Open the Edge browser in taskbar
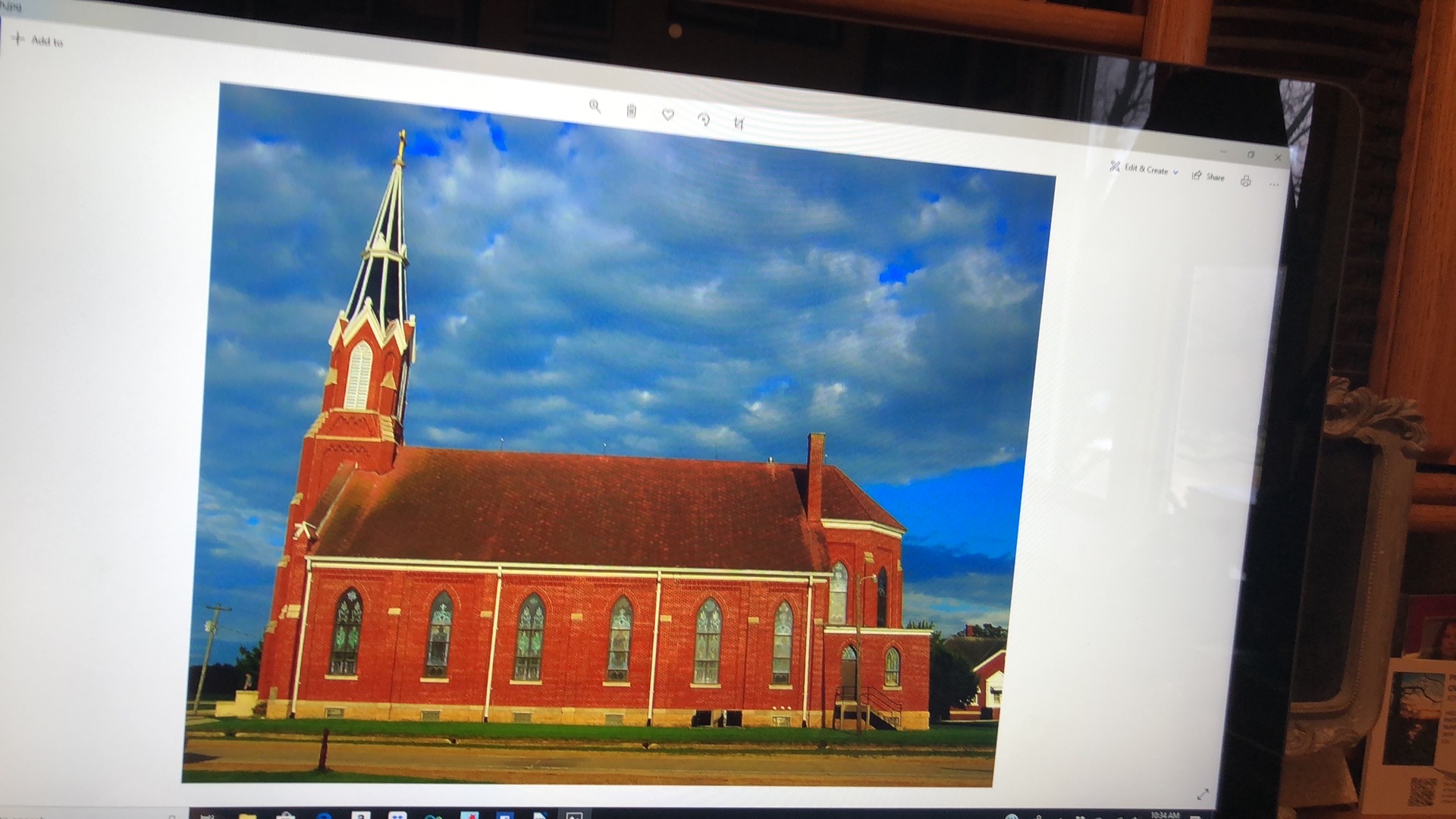1456x819 pixels. [x=324, y=817]
